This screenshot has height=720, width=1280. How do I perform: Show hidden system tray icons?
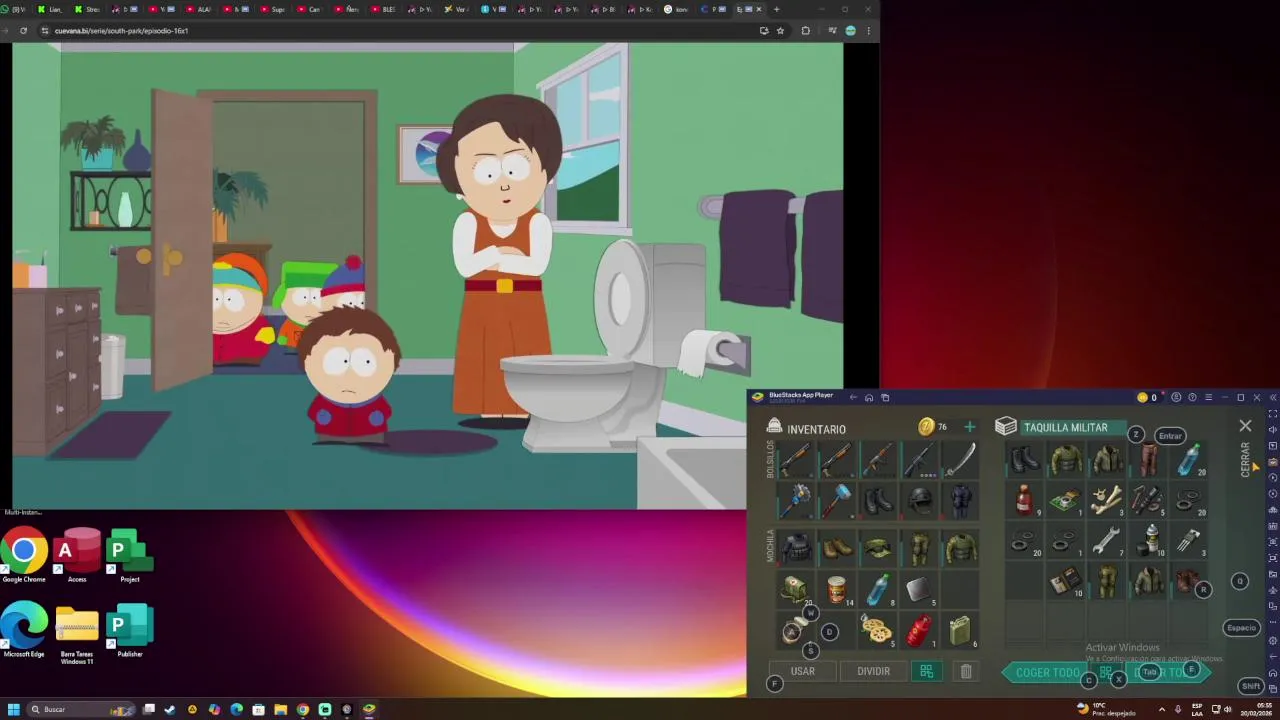coord(1161,709)
